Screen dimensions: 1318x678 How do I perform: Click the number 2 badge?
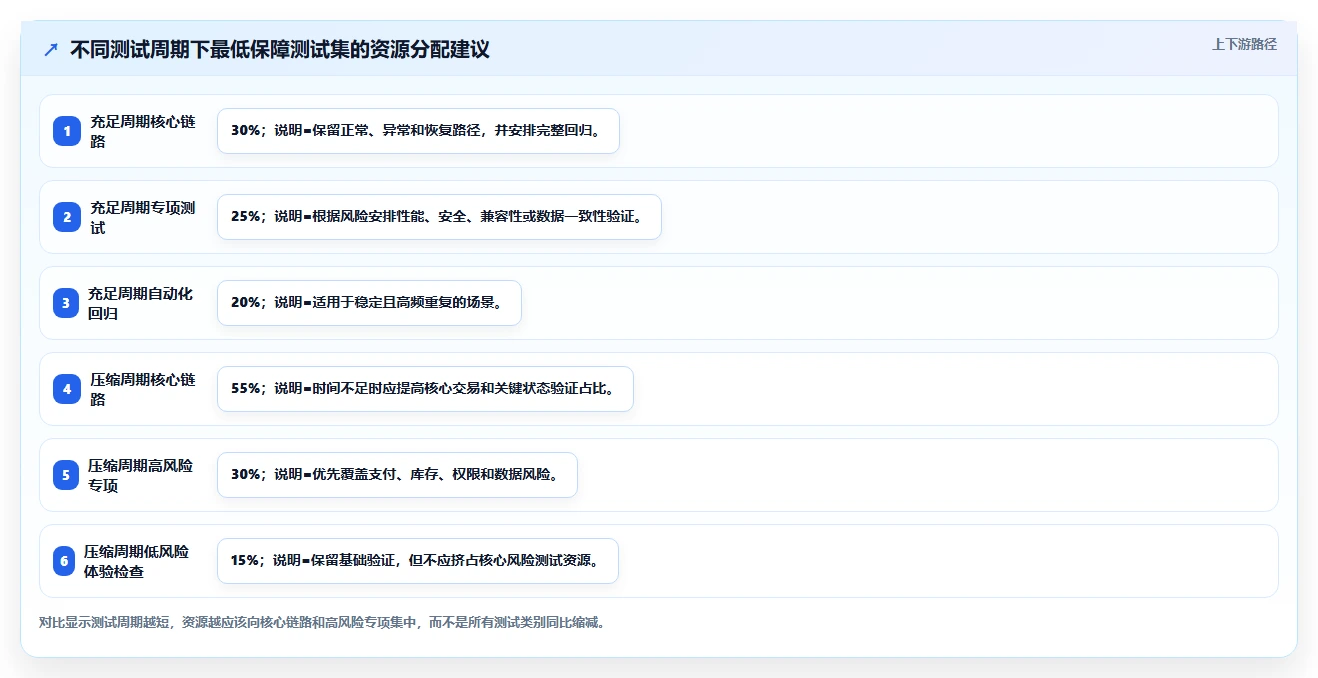[x=66, y=217]
